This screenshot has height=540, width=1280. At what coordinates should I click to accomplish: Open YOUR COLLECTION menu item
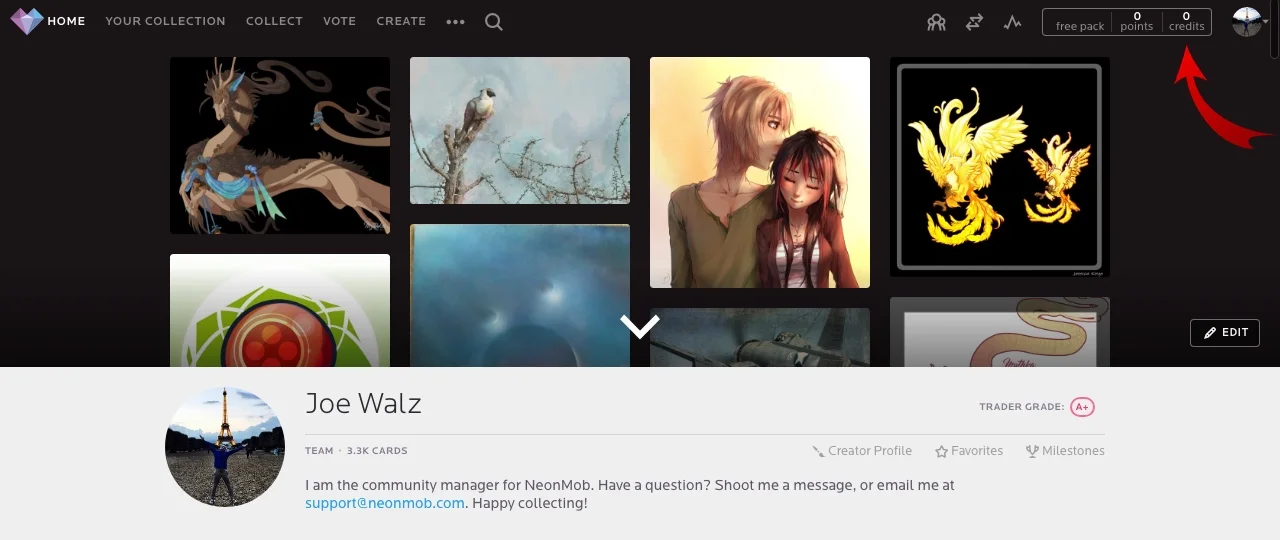(165, 21)
